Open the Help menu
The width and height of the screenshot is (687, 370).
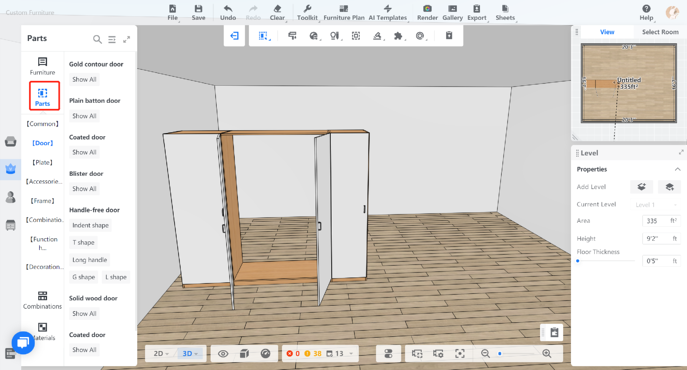point(646,13)
